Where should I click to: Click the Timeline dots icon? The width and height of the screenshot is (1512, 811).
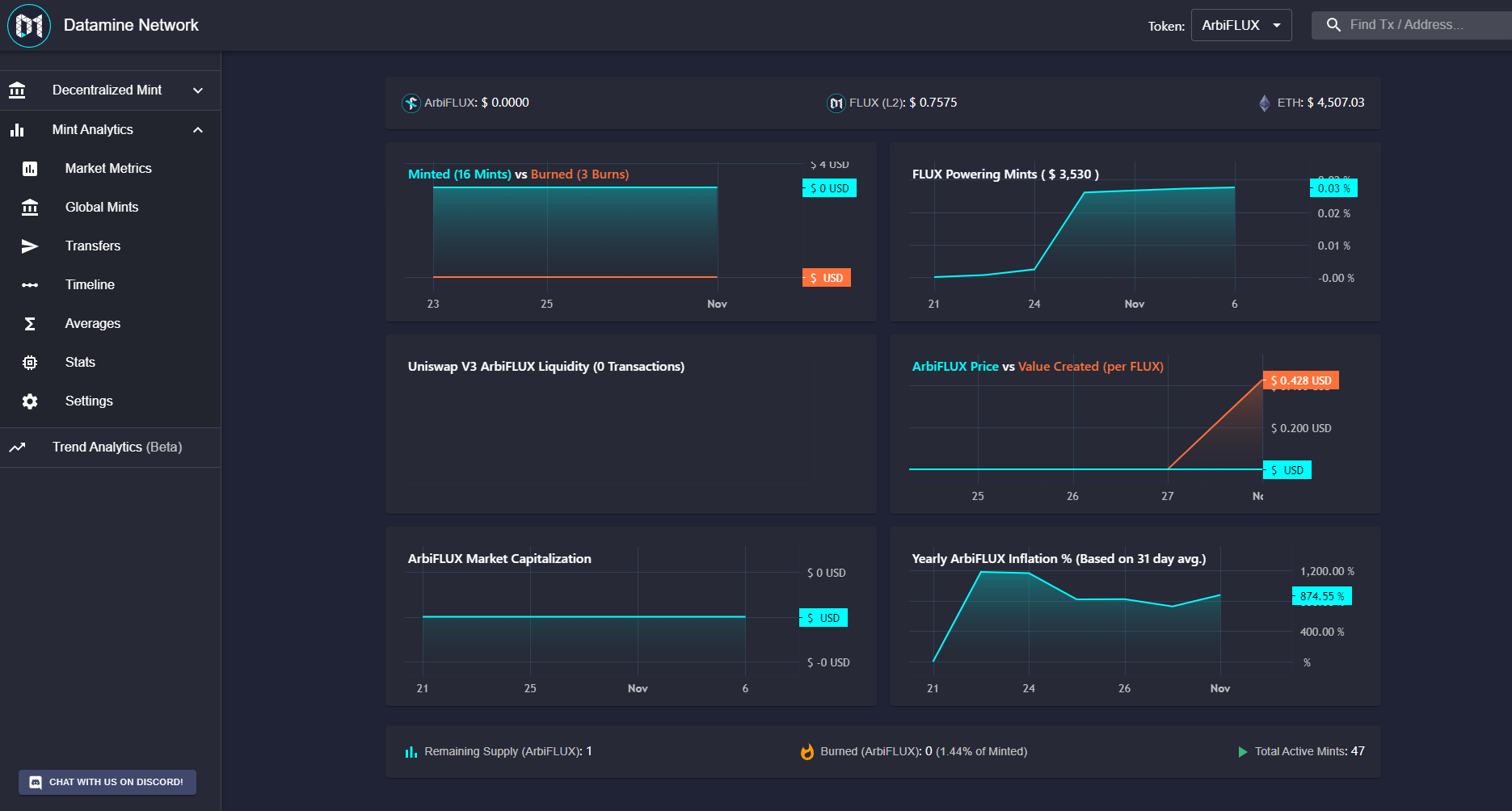click(x=30, y=285)
